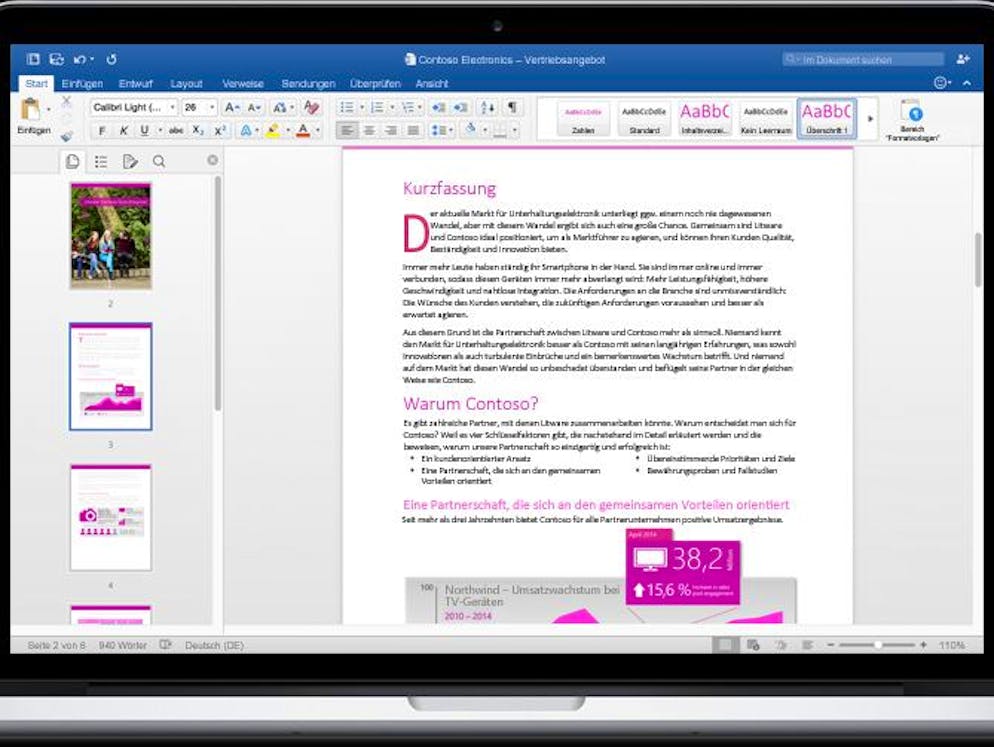Open the Einfügen ribbon tab

[82, 84]
